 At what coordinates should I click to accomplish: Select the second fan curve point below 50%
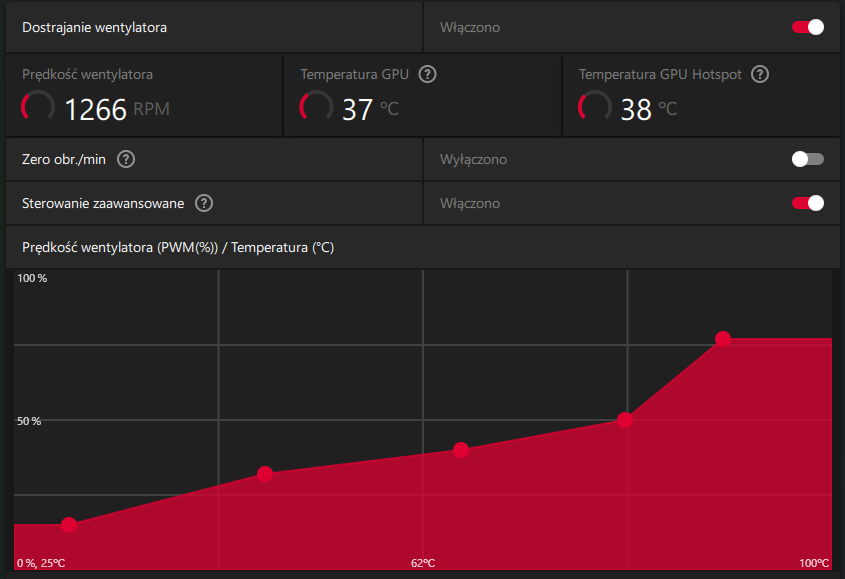(x=265, y=474)
